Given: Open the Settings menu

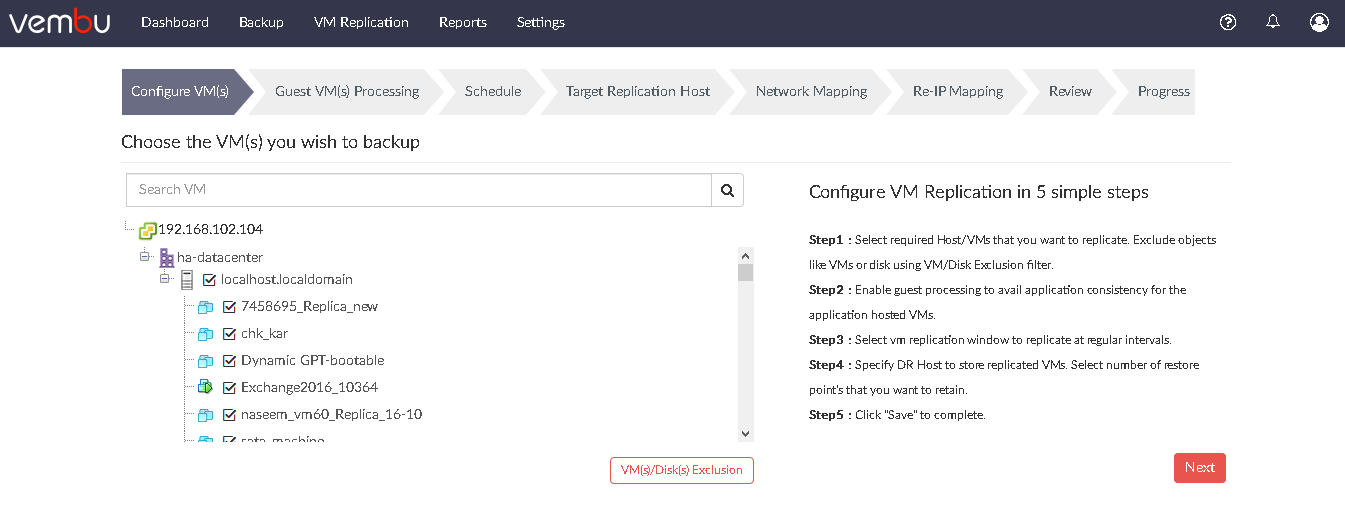Looking at the screenshot, I should [541, 22].
